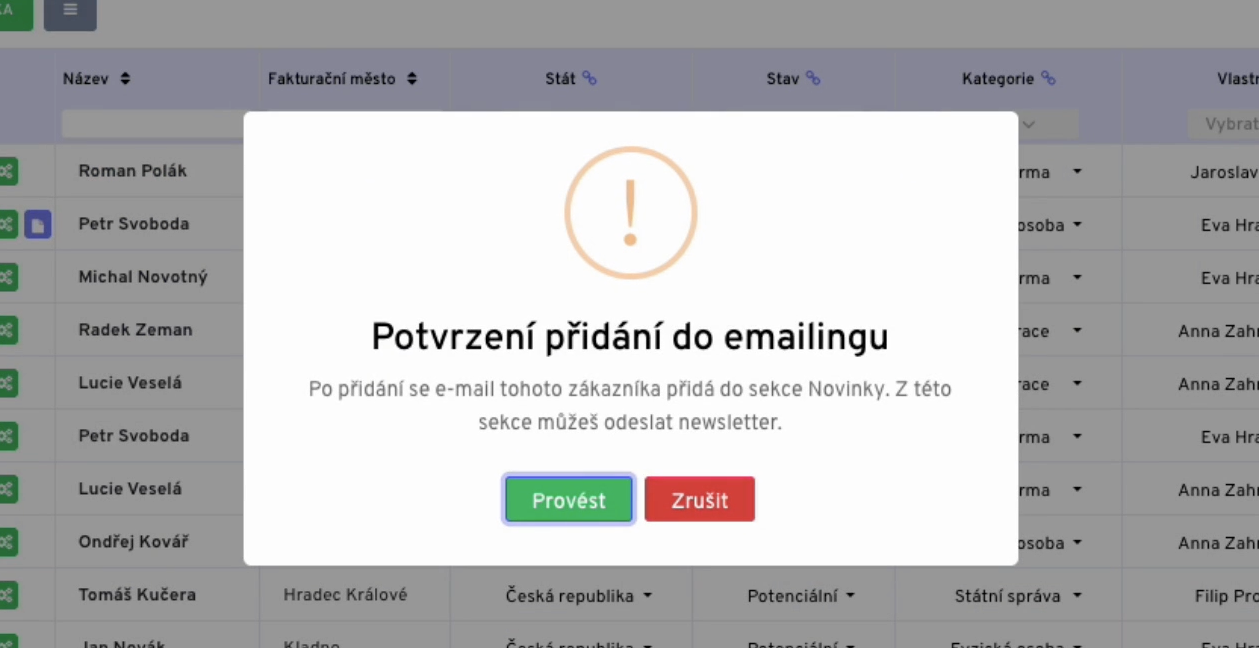Click the chain icon by Kategorie header
The width and height of the screenshot is (1259, 648).
click(1047, 78)
